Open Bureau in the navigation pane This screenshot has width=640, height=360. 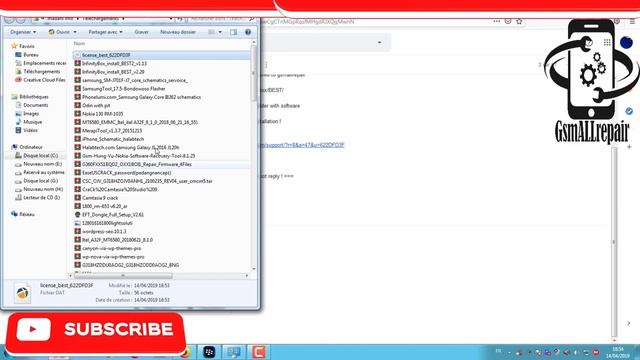point(31,55)
